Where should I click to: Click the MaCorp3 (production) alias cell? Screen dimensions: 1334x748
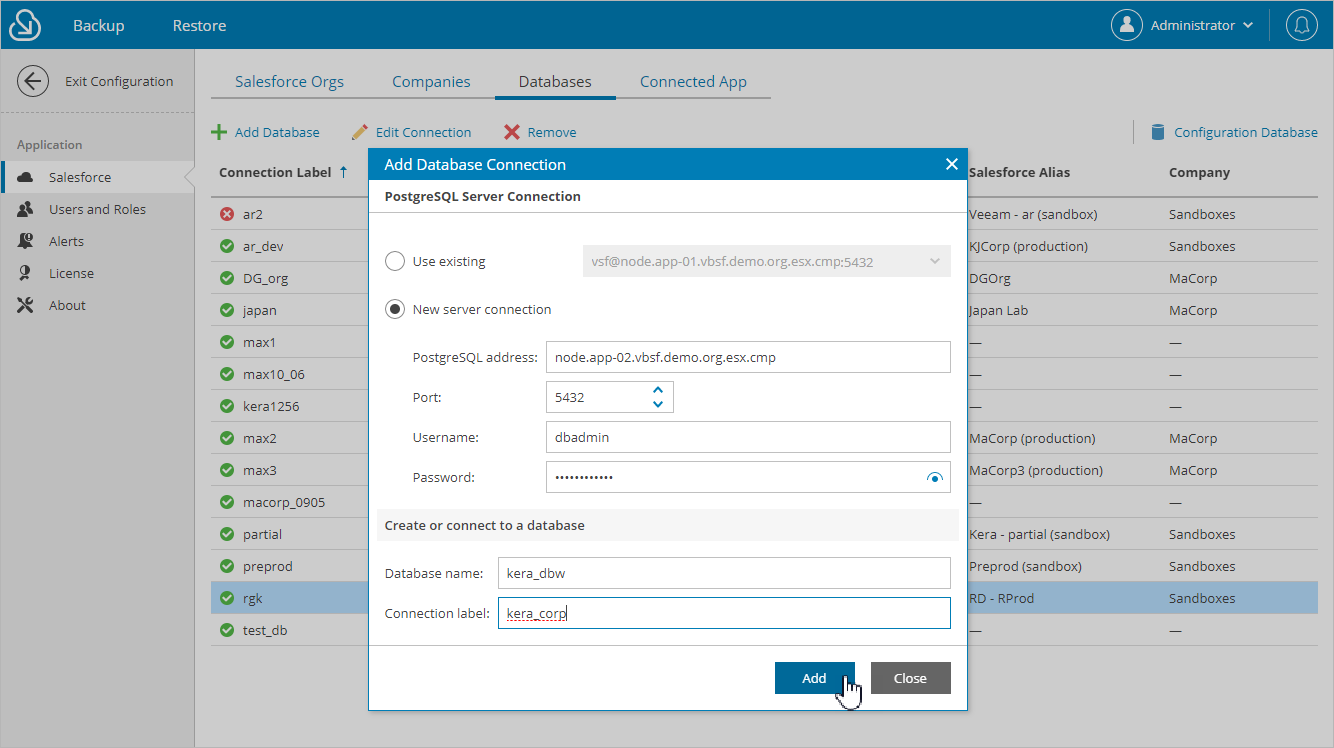[1036, 470]
